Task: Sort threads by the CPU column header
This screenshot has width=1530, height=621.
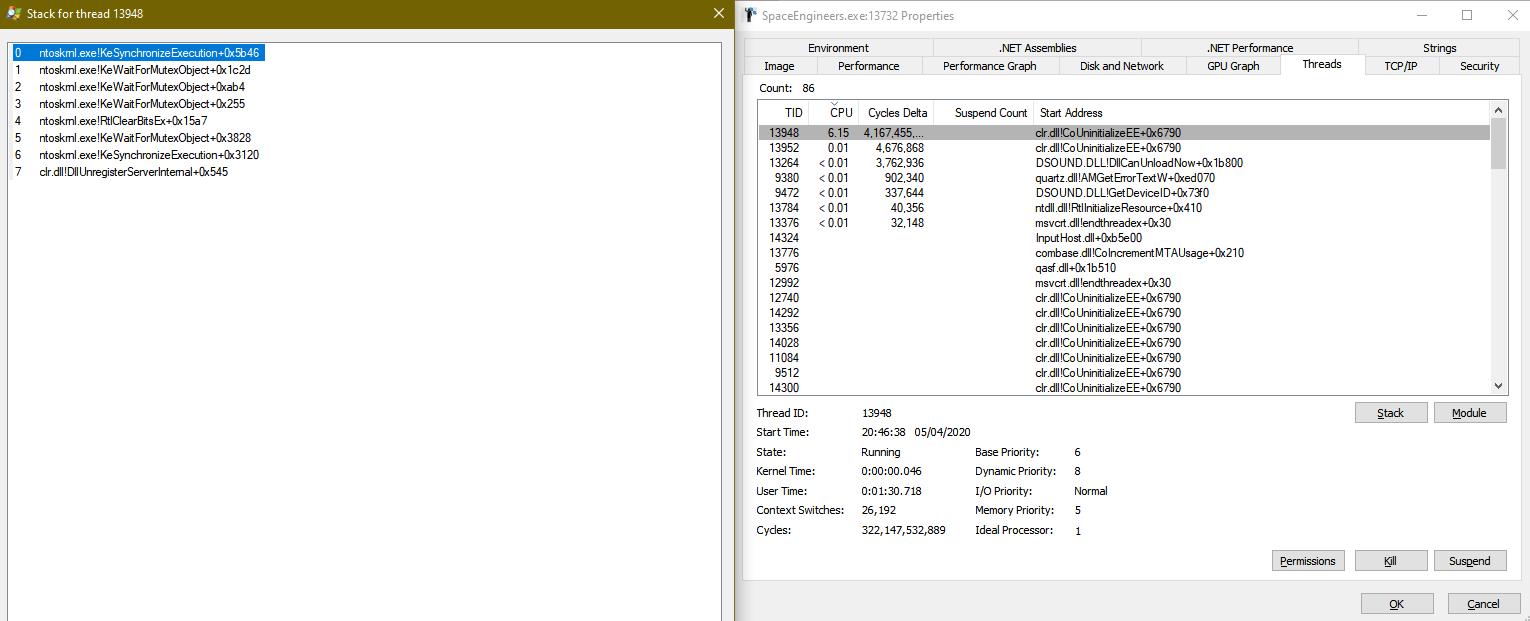Action: pyautogui.click(x=841, y=113)
